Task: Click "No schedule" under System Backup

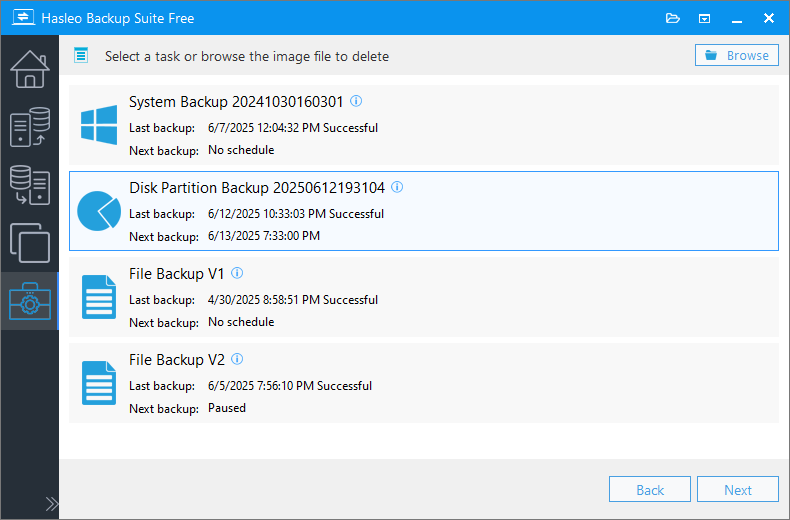Action: click(x=241, y=150)
